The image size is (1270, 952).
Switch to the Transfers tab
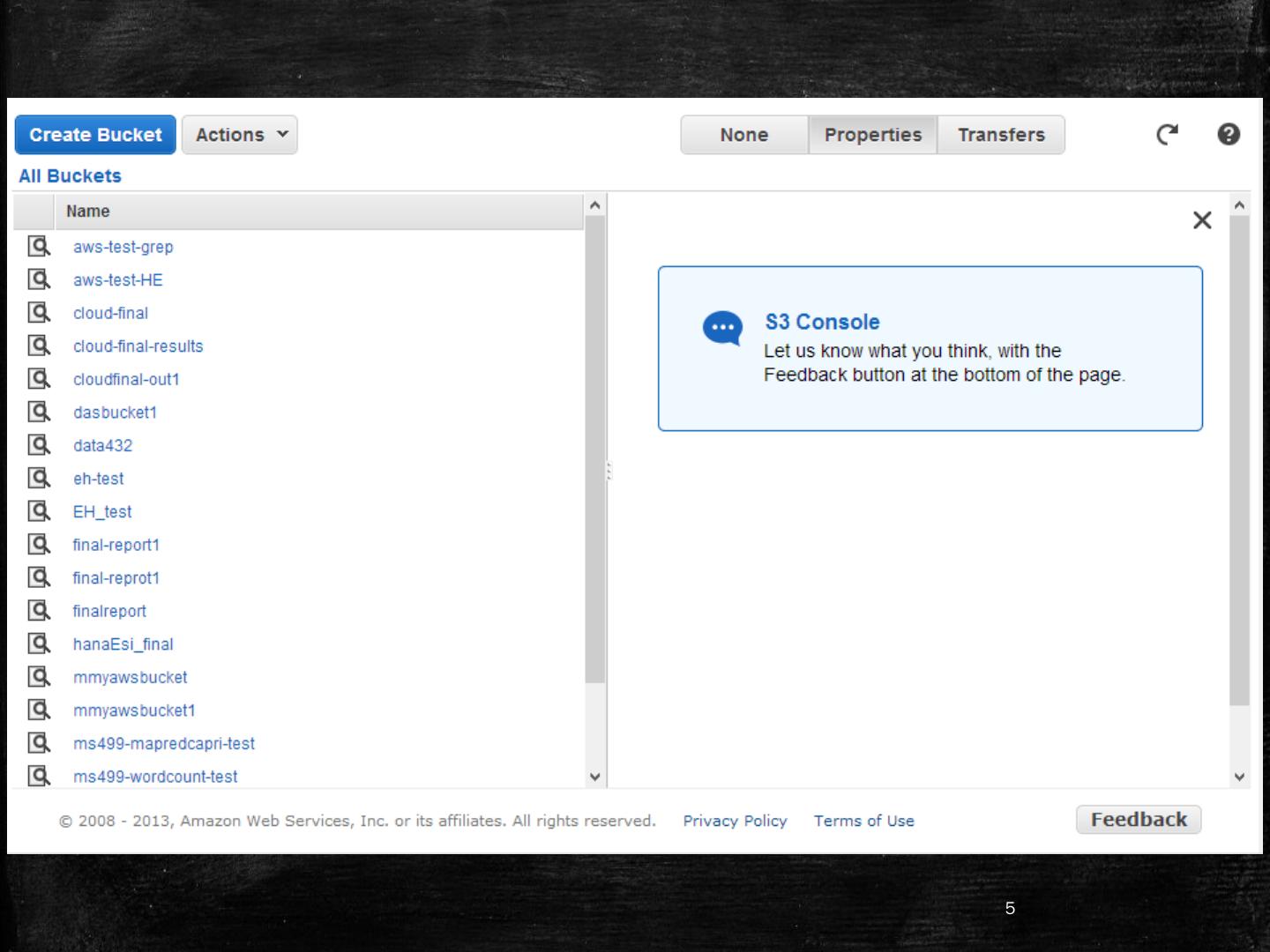[x=1001, y=135]
